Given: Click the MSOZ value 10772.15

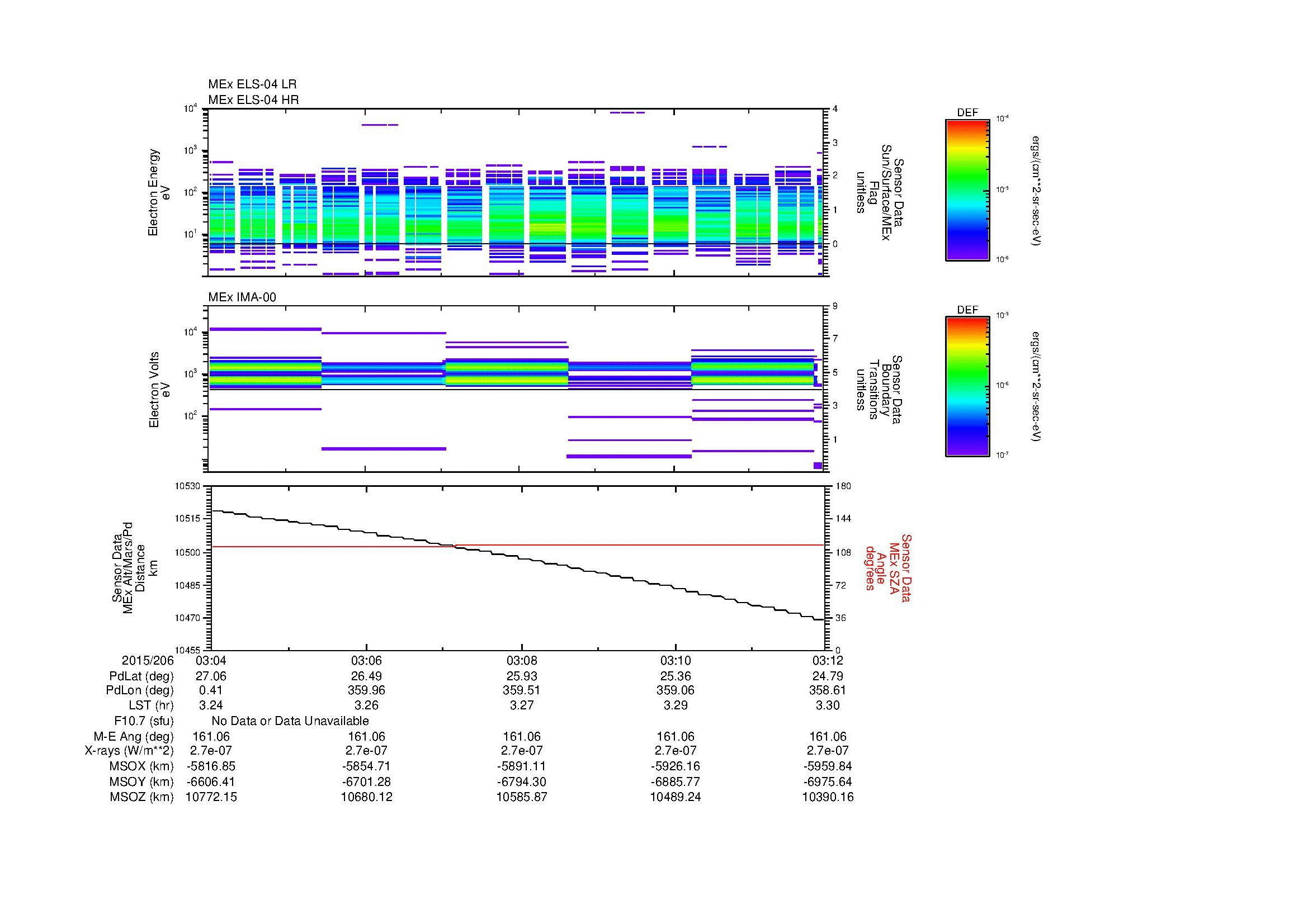Looking at the screenshot, I should [211, 797].
